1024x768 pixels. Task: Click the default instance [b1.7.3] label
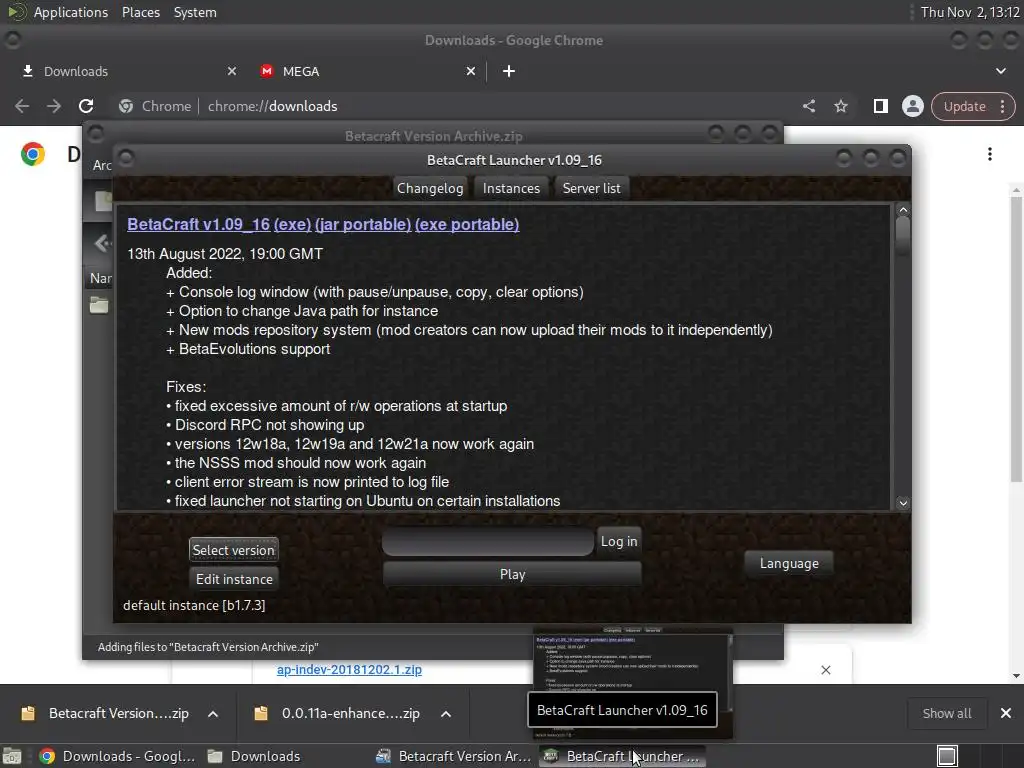coord(194,605)
